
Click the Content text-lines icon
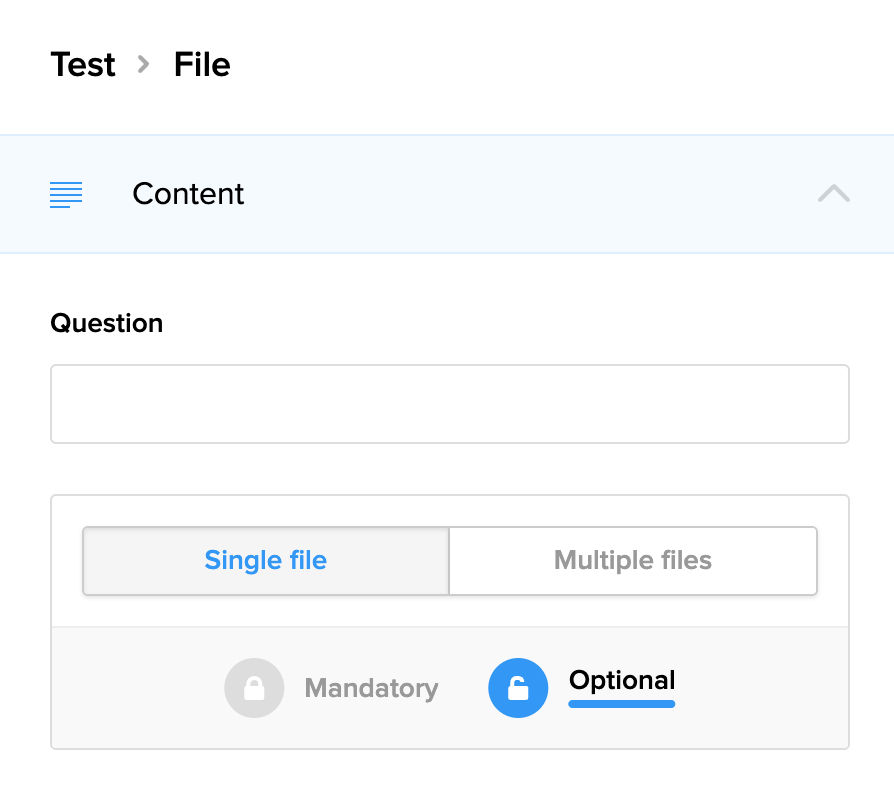(66, 194)
